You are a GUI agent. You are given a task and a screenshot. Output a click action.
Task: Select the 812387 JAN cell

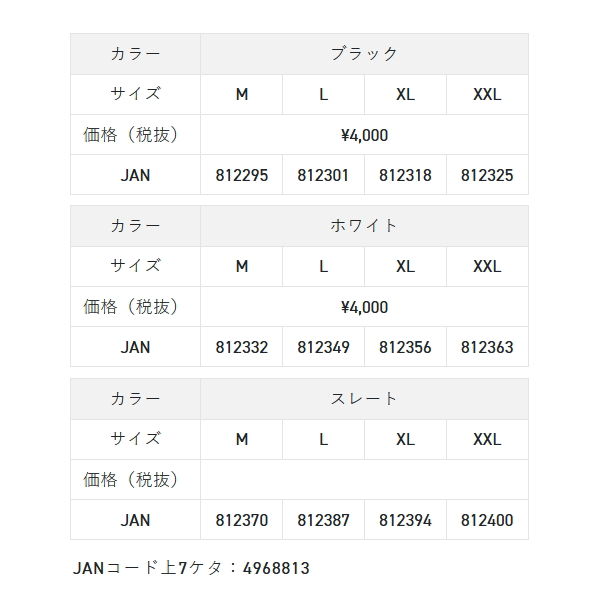pos(323,520)
